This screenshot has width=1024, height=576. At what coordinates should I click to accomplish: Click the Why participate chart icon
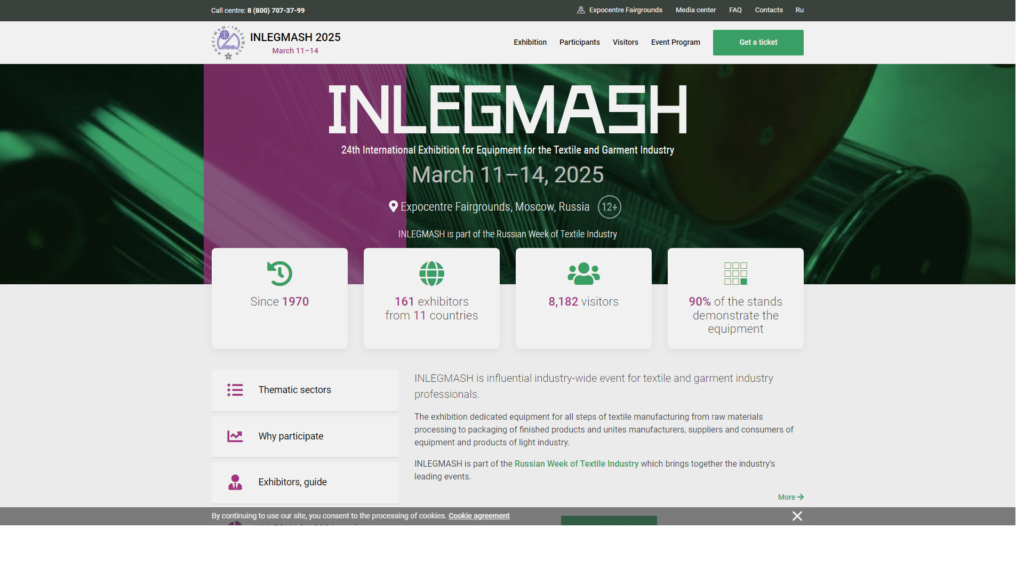click(235, 436)
